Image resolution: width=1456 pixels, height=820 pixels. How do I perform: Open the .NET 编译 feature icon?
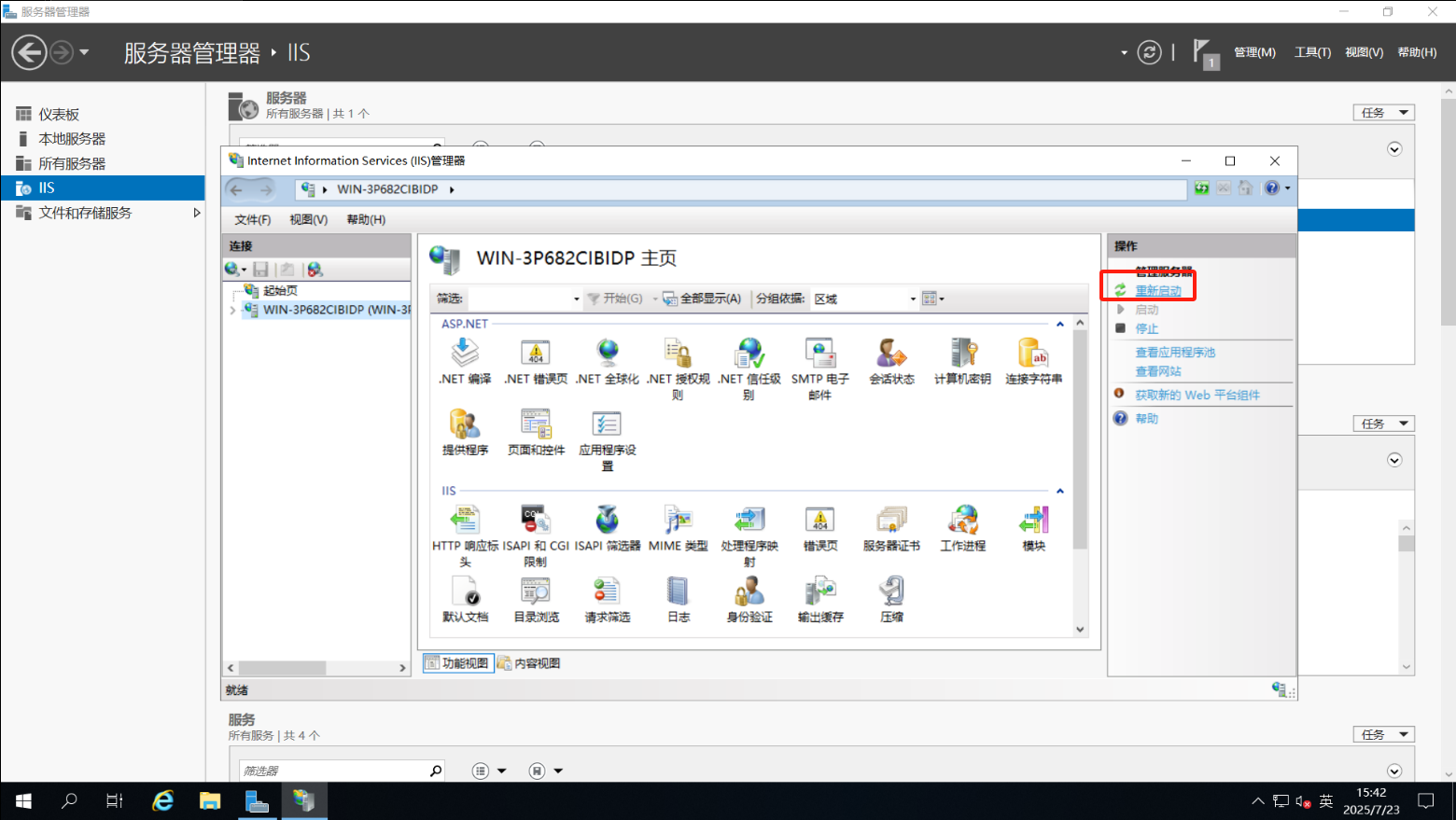coord(465,353)
